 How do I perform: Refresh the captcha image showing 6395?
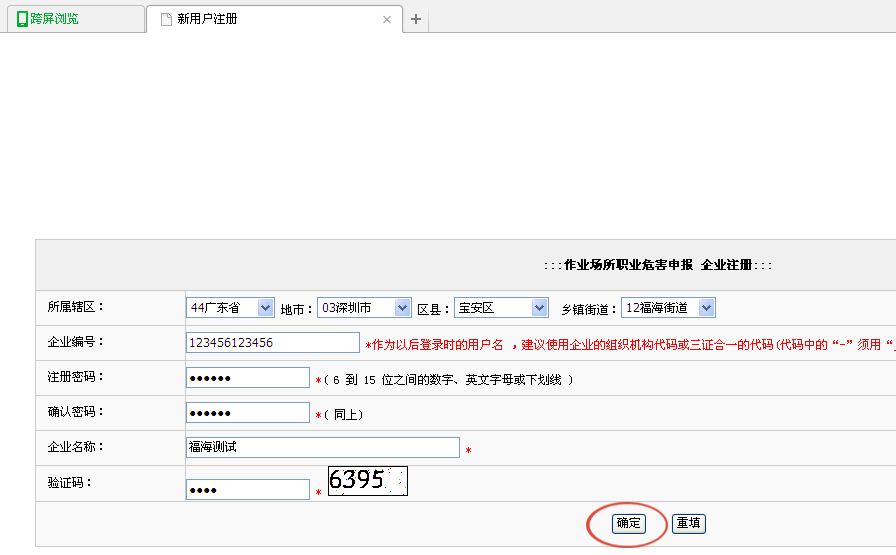[367, 481]
